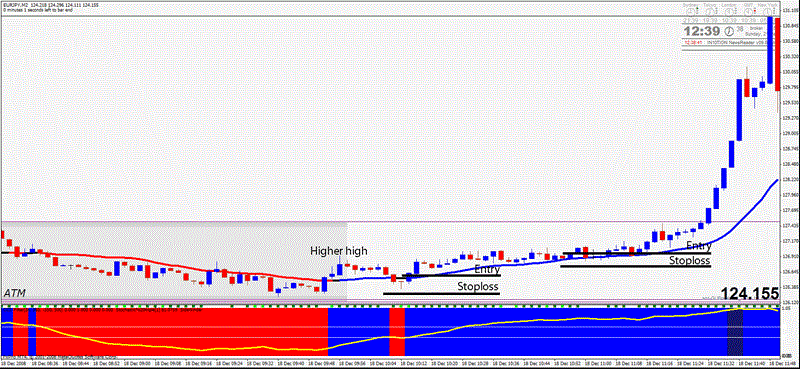
Task: Click the News Reader countdown row
Action: (726, 42)
